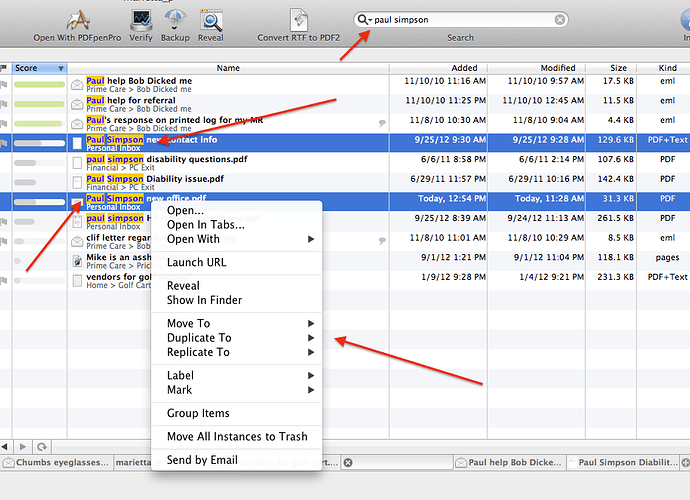Select Paul Simpson Diability issue.pdf
Image resolution: width=690 pixels, height=500 pixels.
tap(345, 182)
